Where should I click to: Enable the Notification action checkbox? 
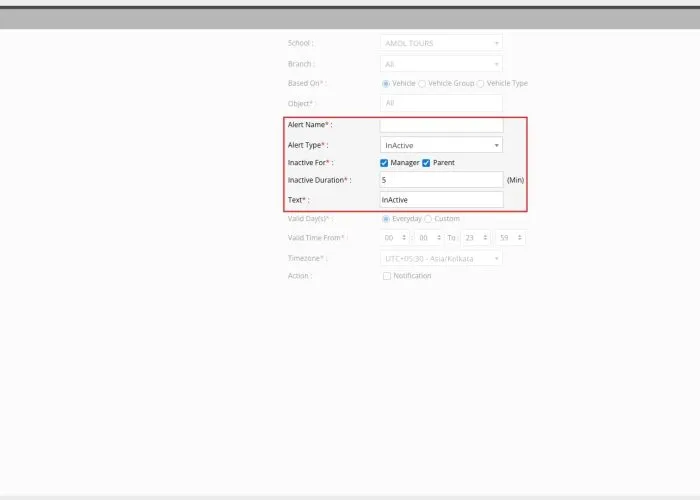tap(387, 276)
